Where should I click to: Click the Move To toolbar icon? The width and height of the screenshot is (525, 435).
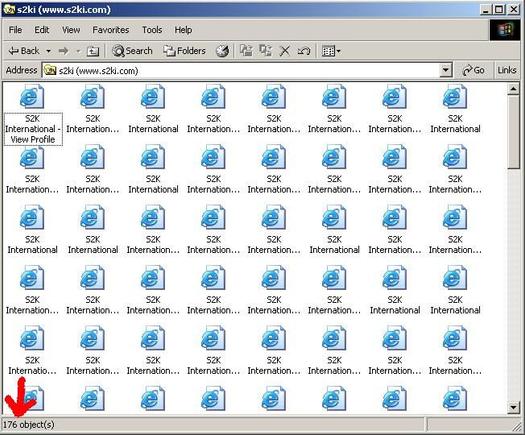(246, 51)
